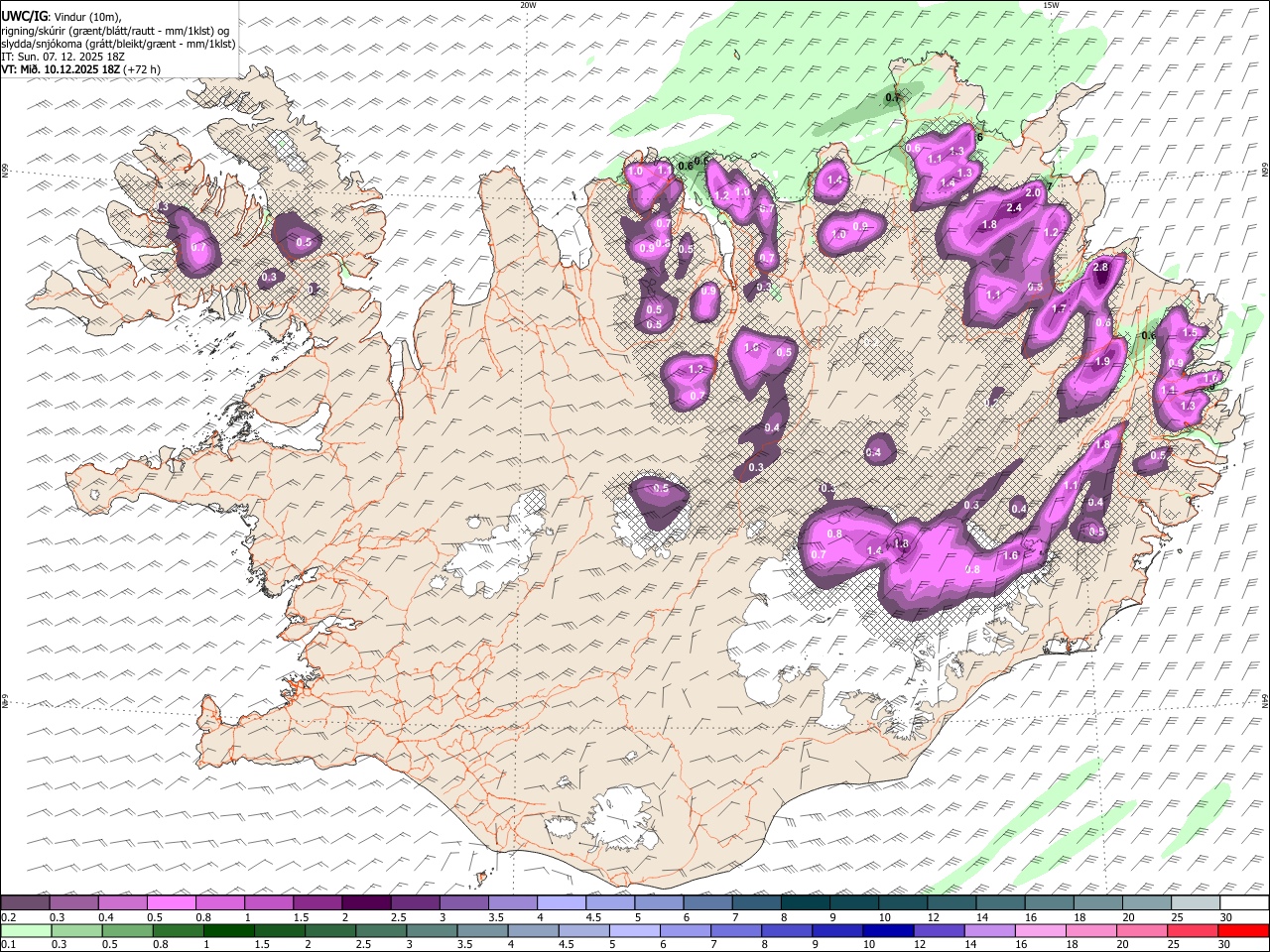Select pink 0.5–0.8 swatch in the purple snow scale

point(174,903)
